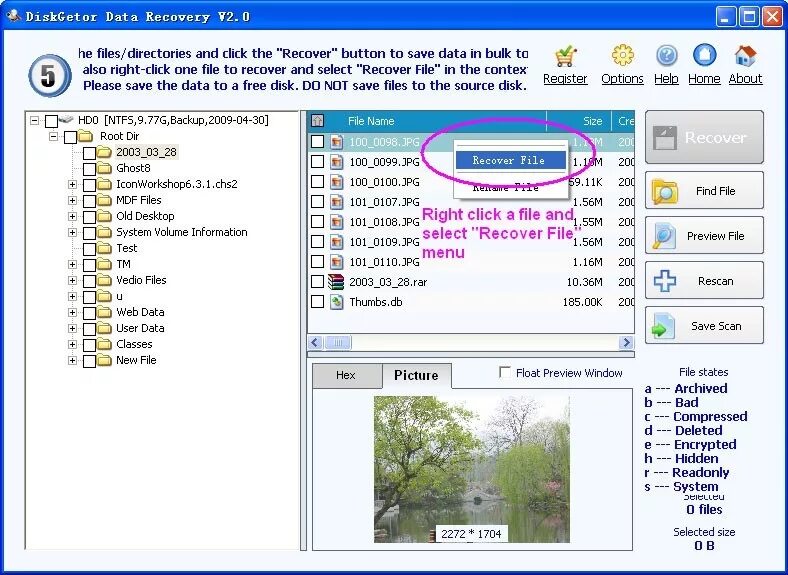Check the box for Thumbs.db
Screen dimensions: 788x575
pyautogui.click(x=317, y=302)
